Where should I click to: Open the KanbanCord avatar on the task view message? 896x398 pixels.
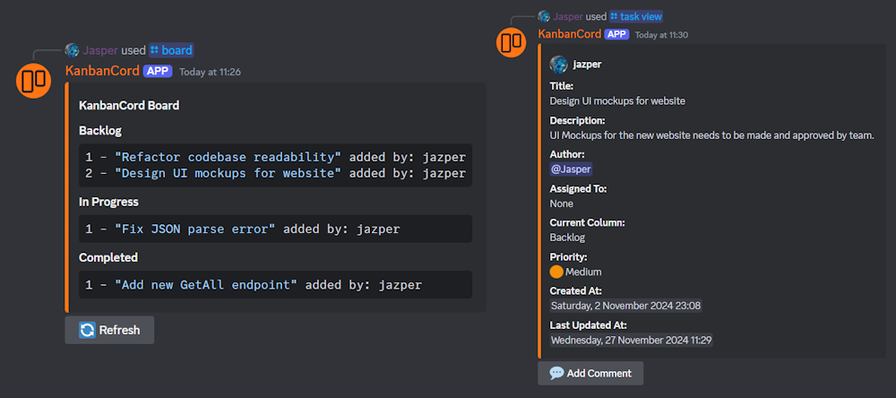pyautogui.click(x=511, y=42)
